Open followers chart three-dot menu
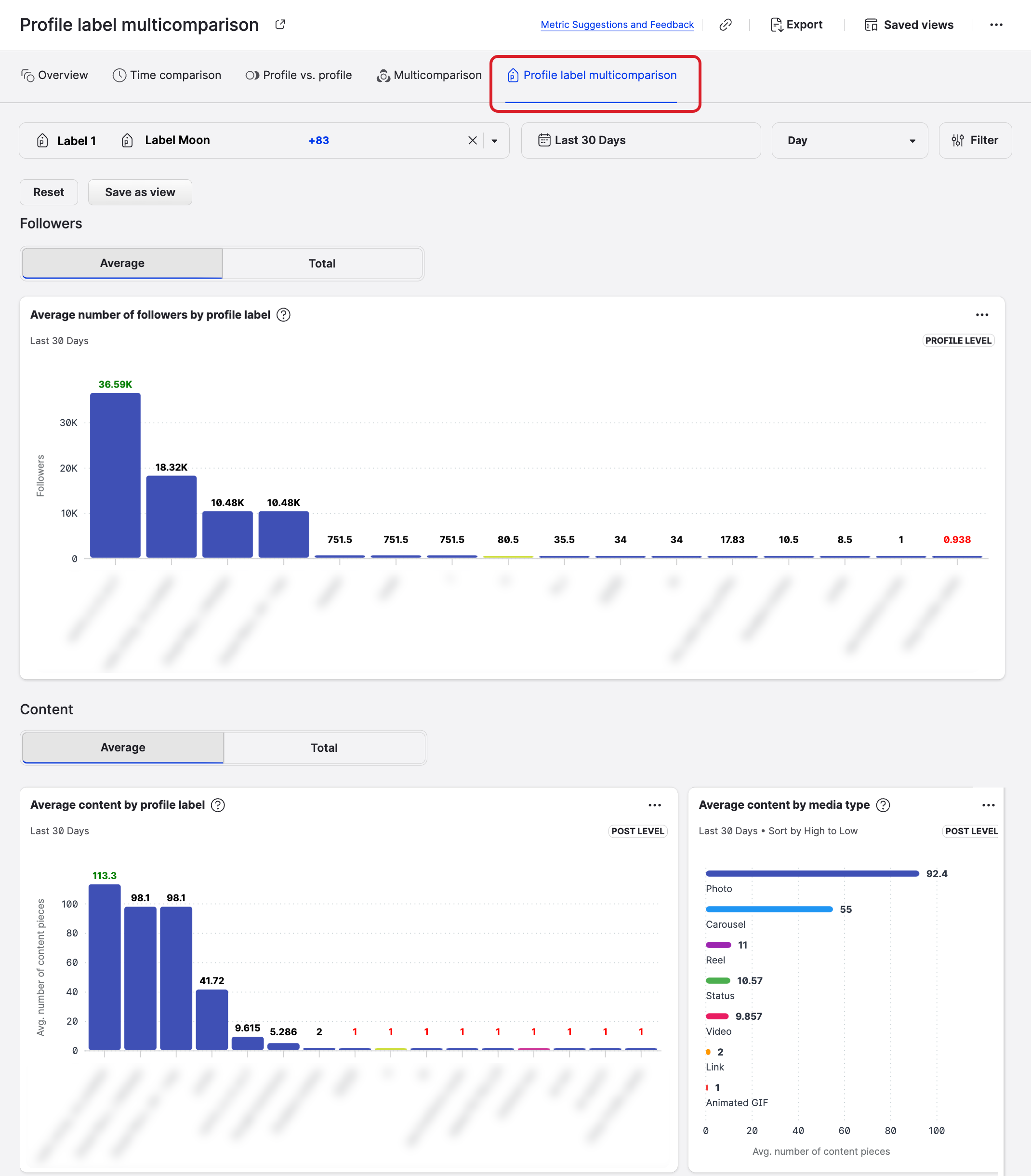Viewport: 1031px width, 1176px height. (x=981, y=315)
